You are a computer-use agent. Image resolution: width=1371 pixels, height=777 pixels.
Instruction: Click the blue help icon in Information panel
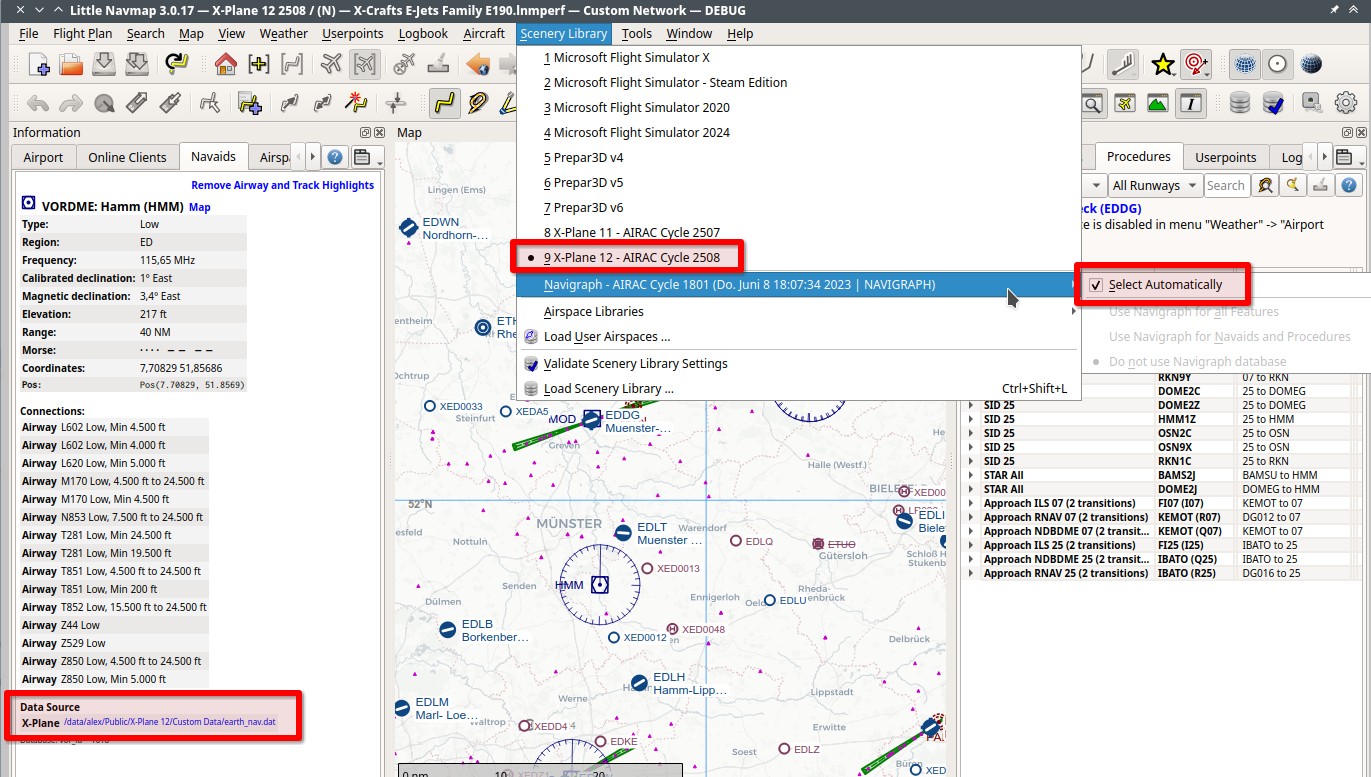(x=335, y=157)
